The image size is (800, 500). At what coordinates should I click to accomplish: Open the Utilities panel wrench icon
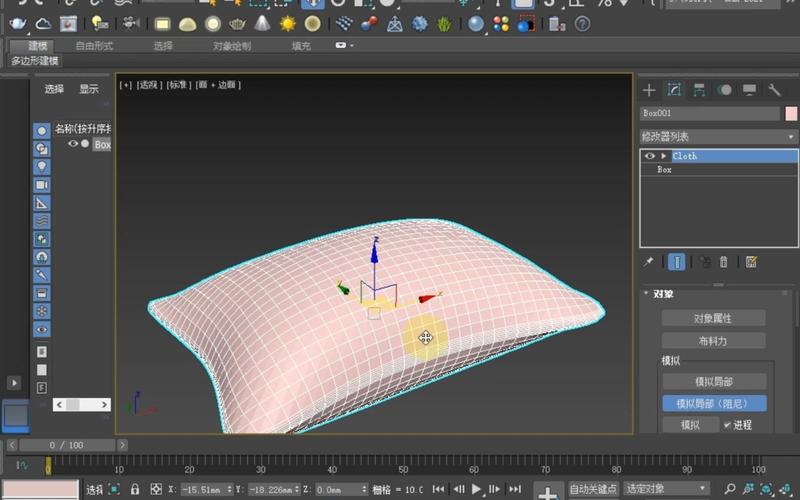(774, 90)
